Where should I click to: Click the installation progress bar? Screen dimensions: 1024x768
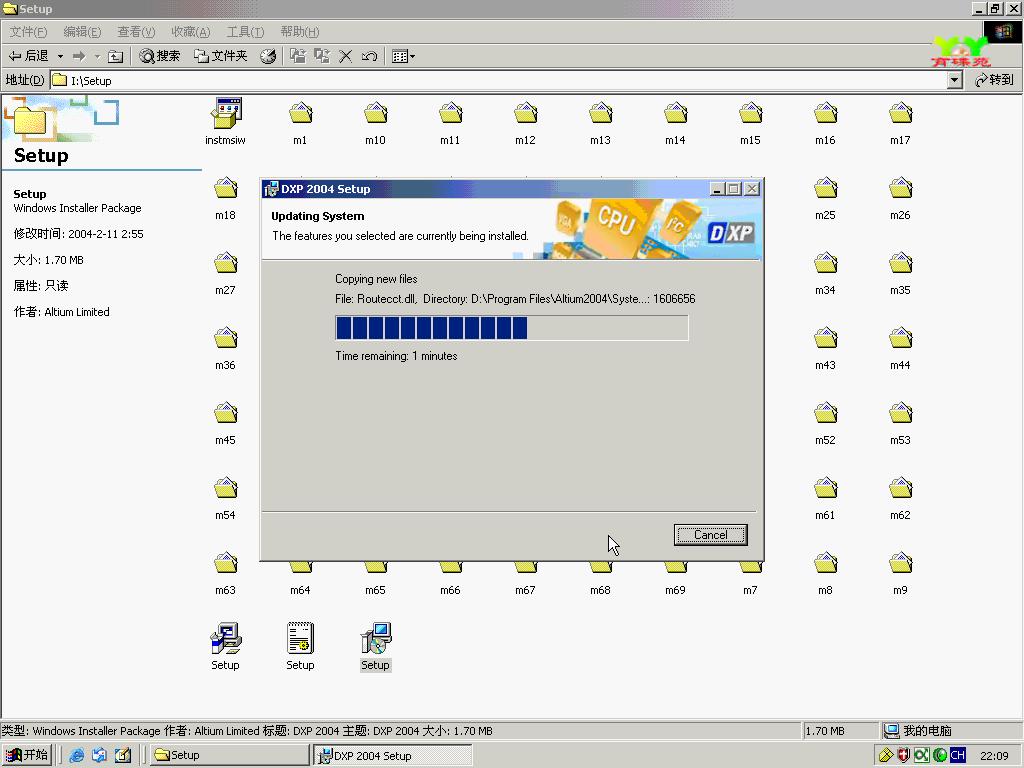511,328
